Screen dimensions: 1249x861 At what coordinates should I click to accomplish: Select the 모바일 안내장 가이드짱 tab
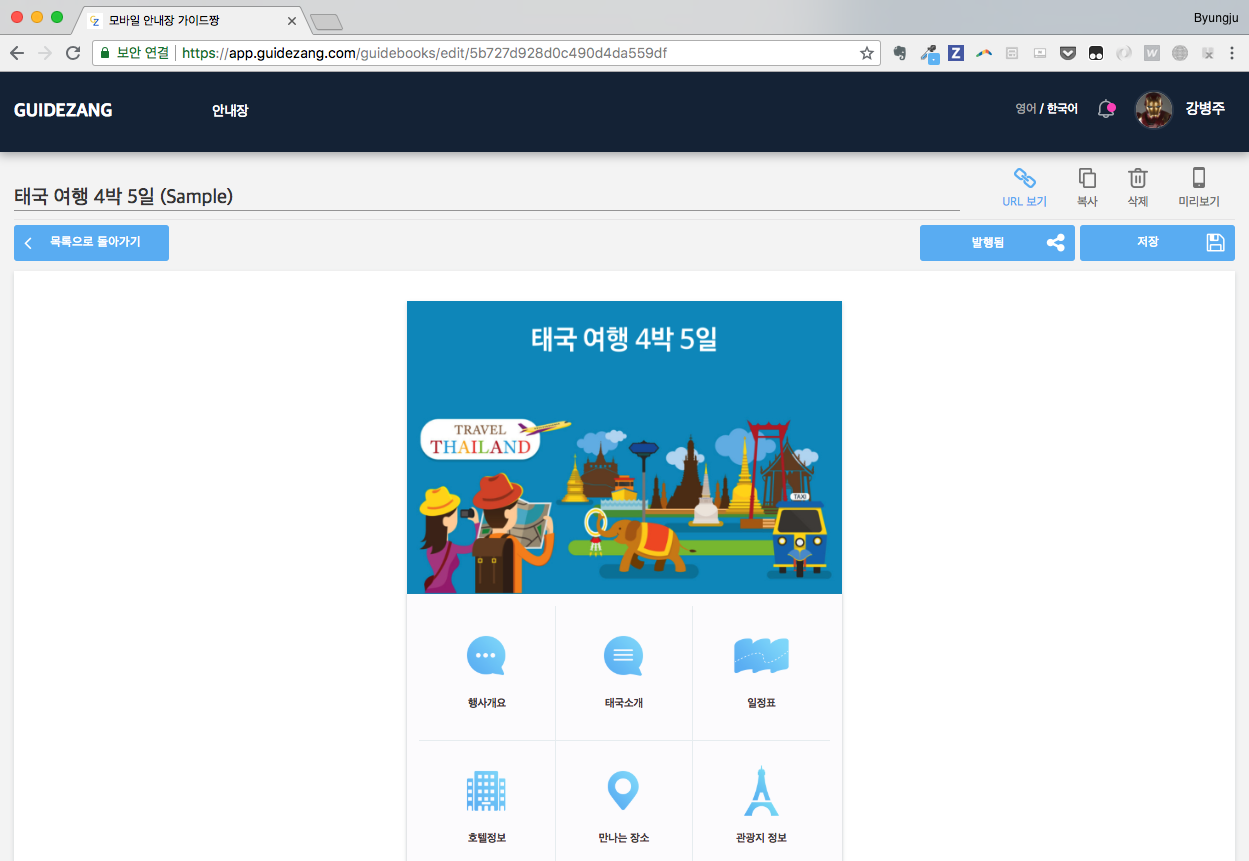point(188,20)
